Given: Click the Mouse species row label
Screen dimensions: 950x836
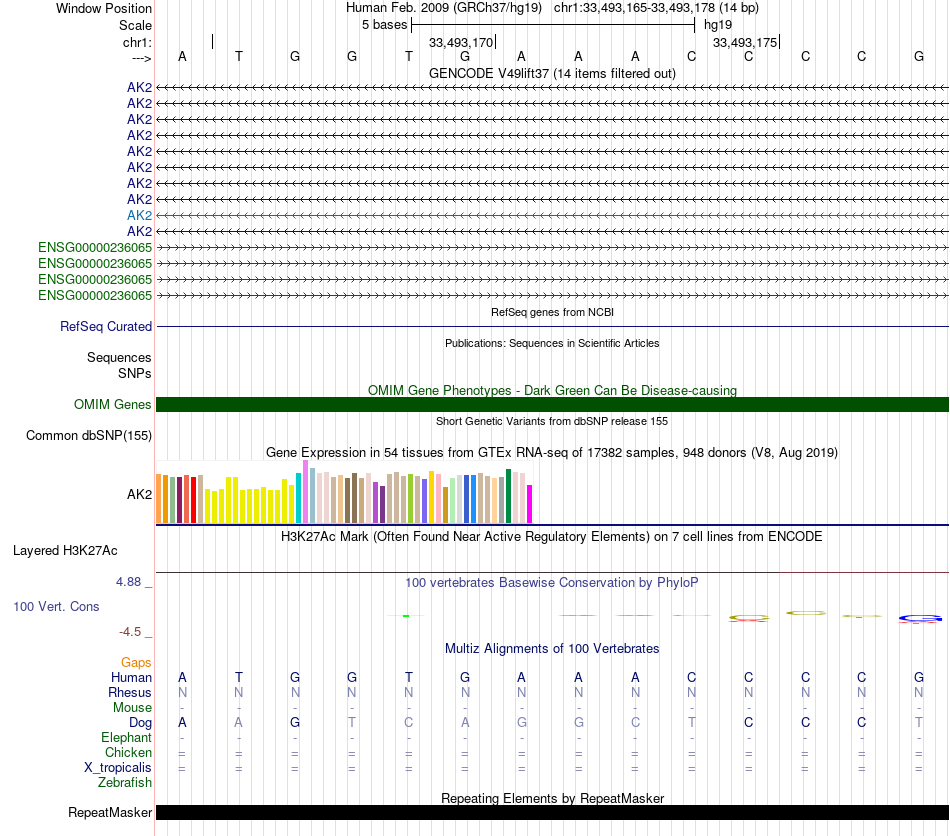Looking at the screenshot, I should [x=132, y=708].
